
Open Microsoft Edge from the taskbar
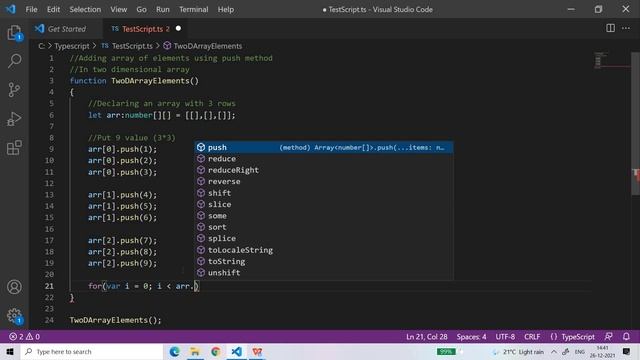175,351
